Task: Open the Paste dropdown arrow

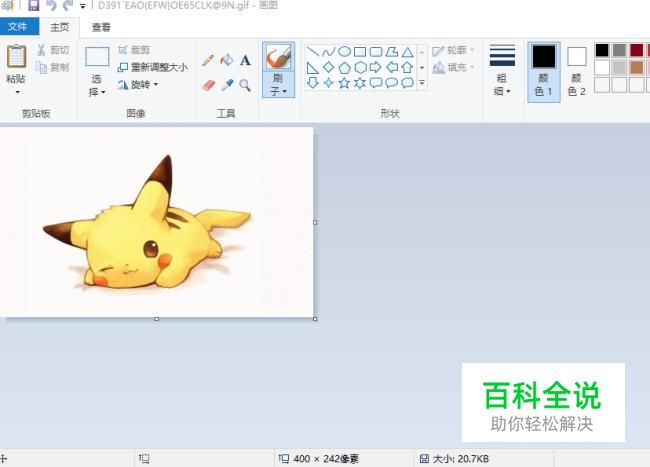Action: [x=17, y=92]
